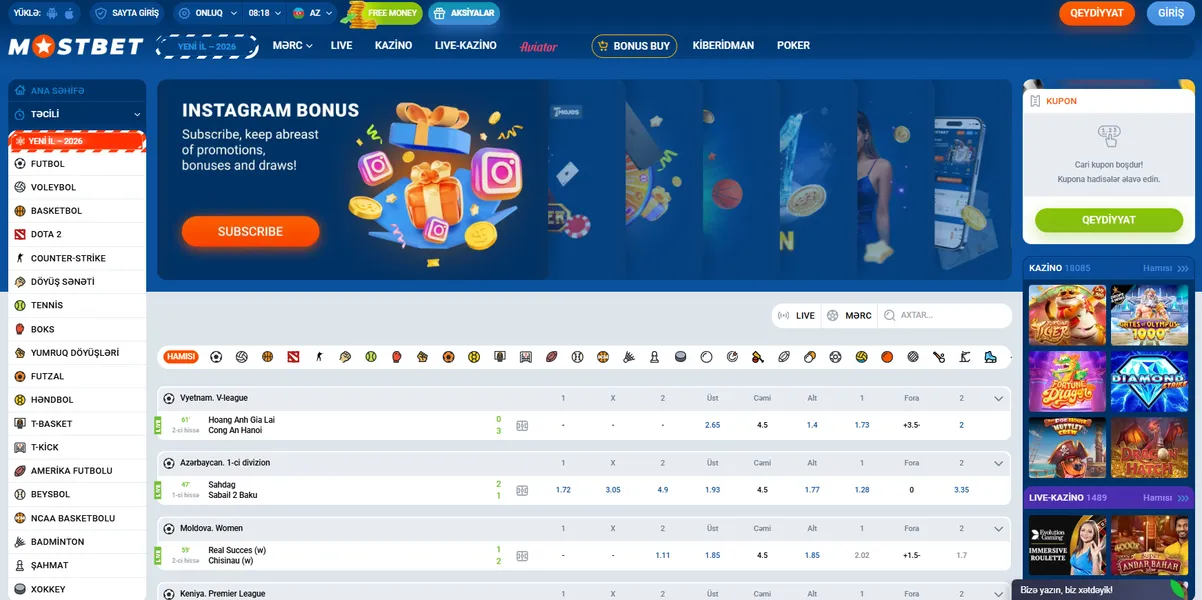Expand the Vyetnam V-league match row chevron
Viewport: 1202px width, 600px height.
coord(997,397)
